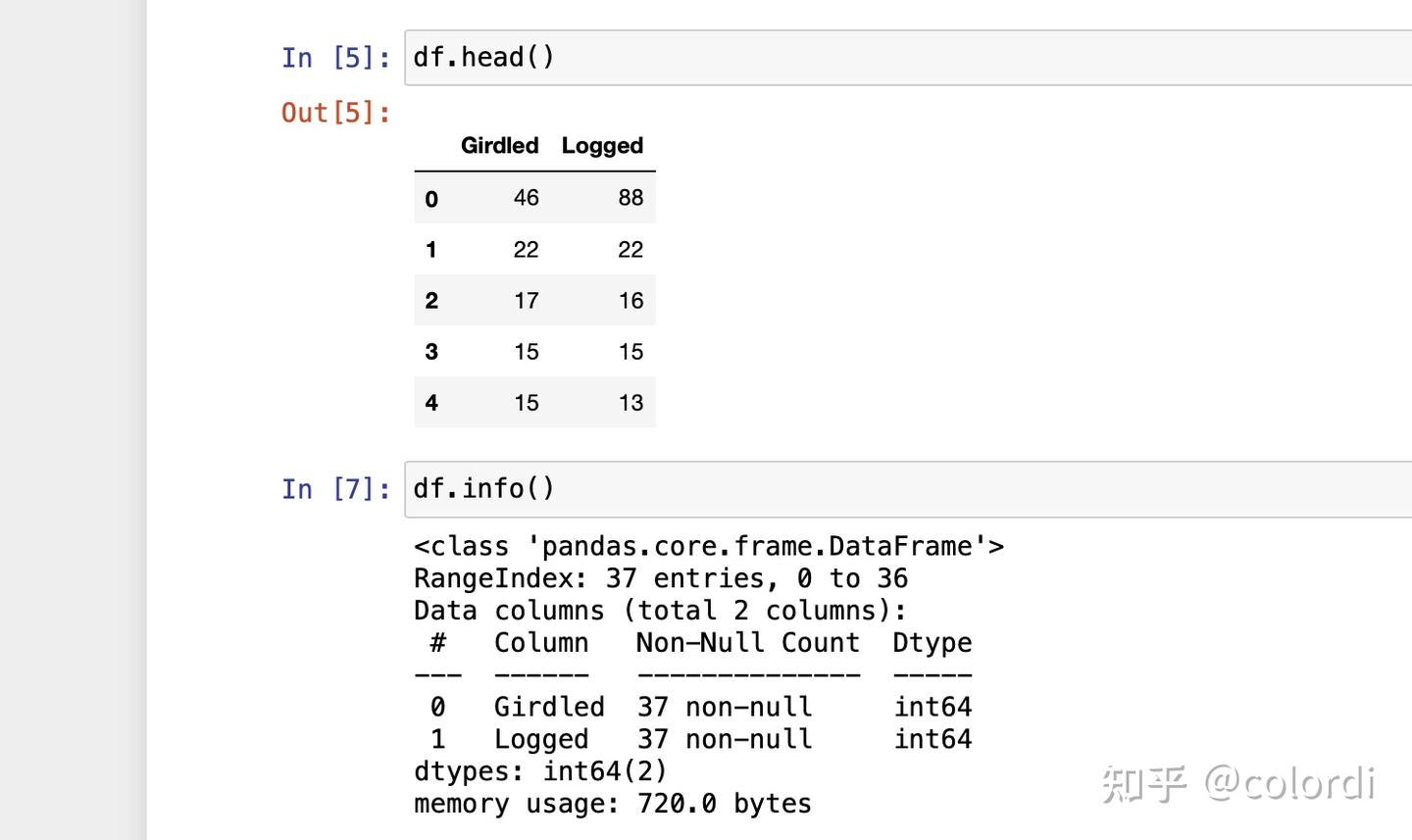Click the Girdled column header
1412x840 pixels.
[499, 146]
